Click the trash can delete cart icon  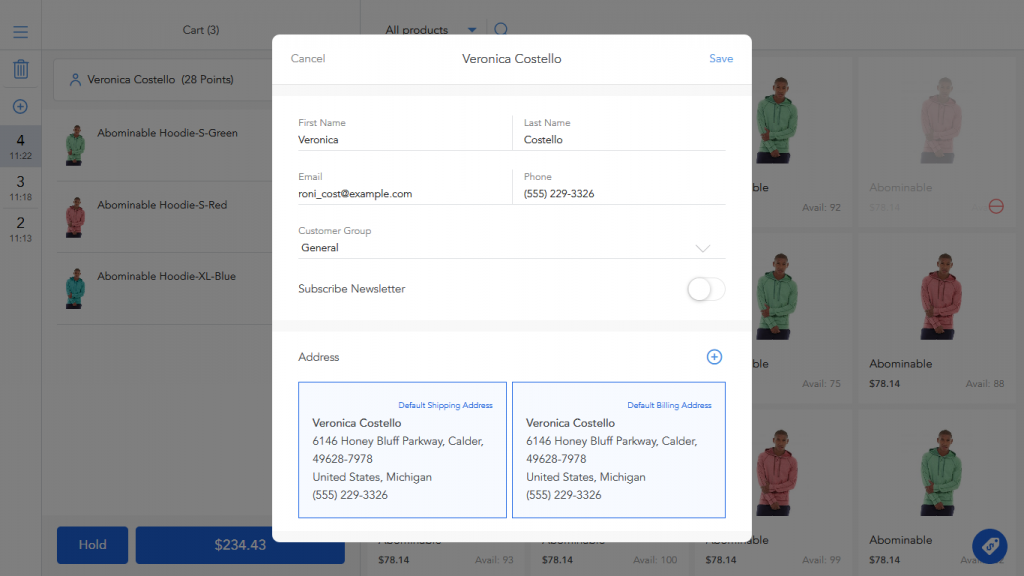coord(20,70)
